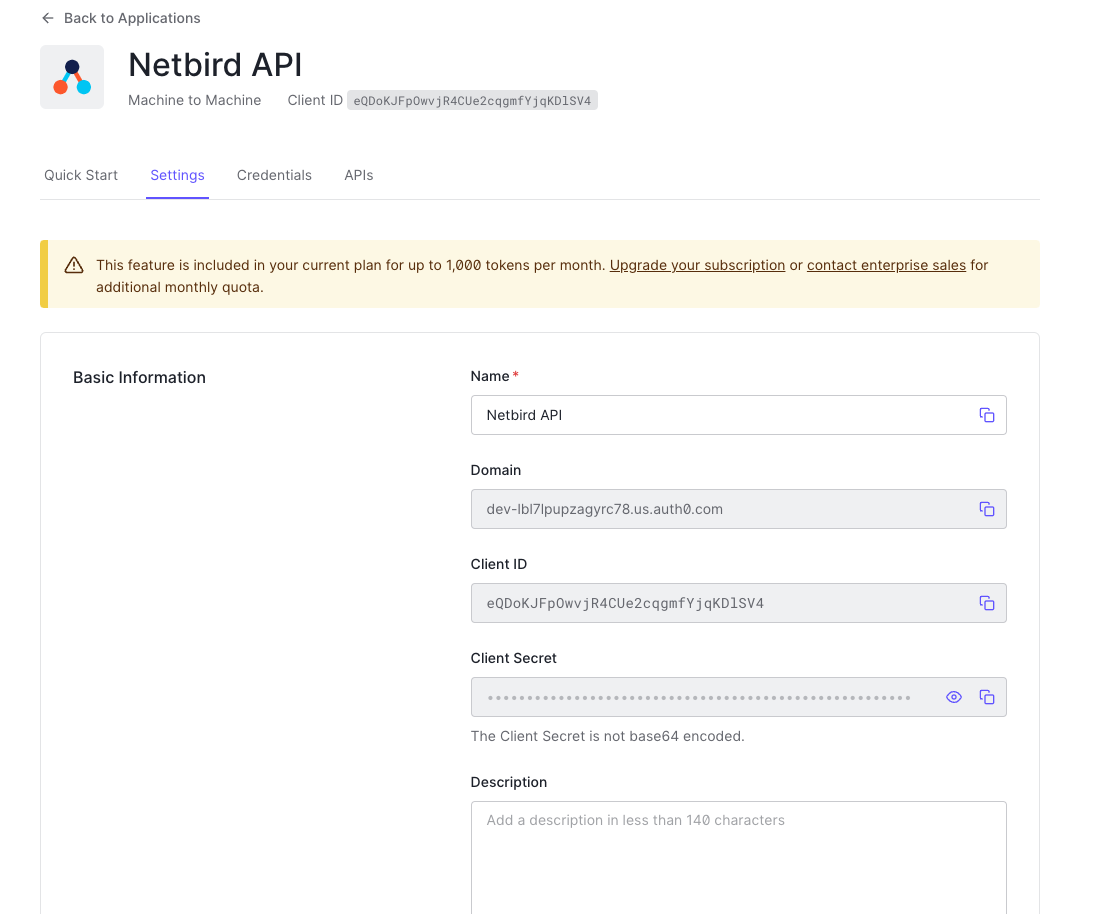1119x914 pixels.
Task: Open Upgrade your subscription link
Action: 697,265
